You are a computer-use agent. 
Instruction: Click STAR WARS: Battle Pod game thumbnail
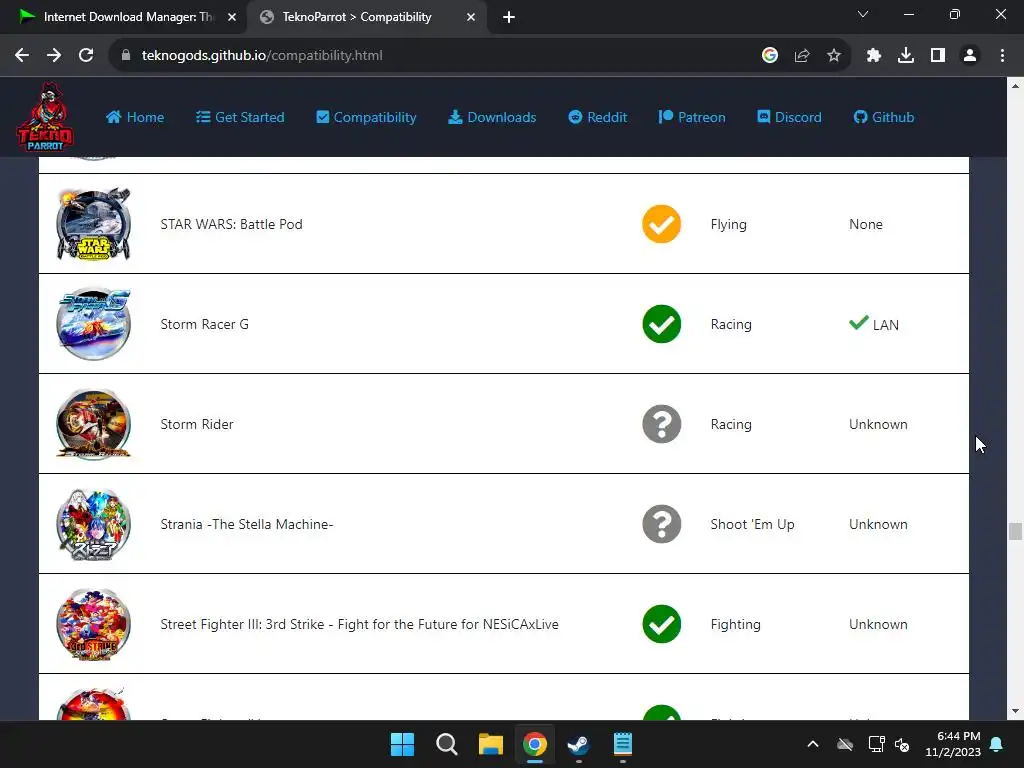pos(93,224)
